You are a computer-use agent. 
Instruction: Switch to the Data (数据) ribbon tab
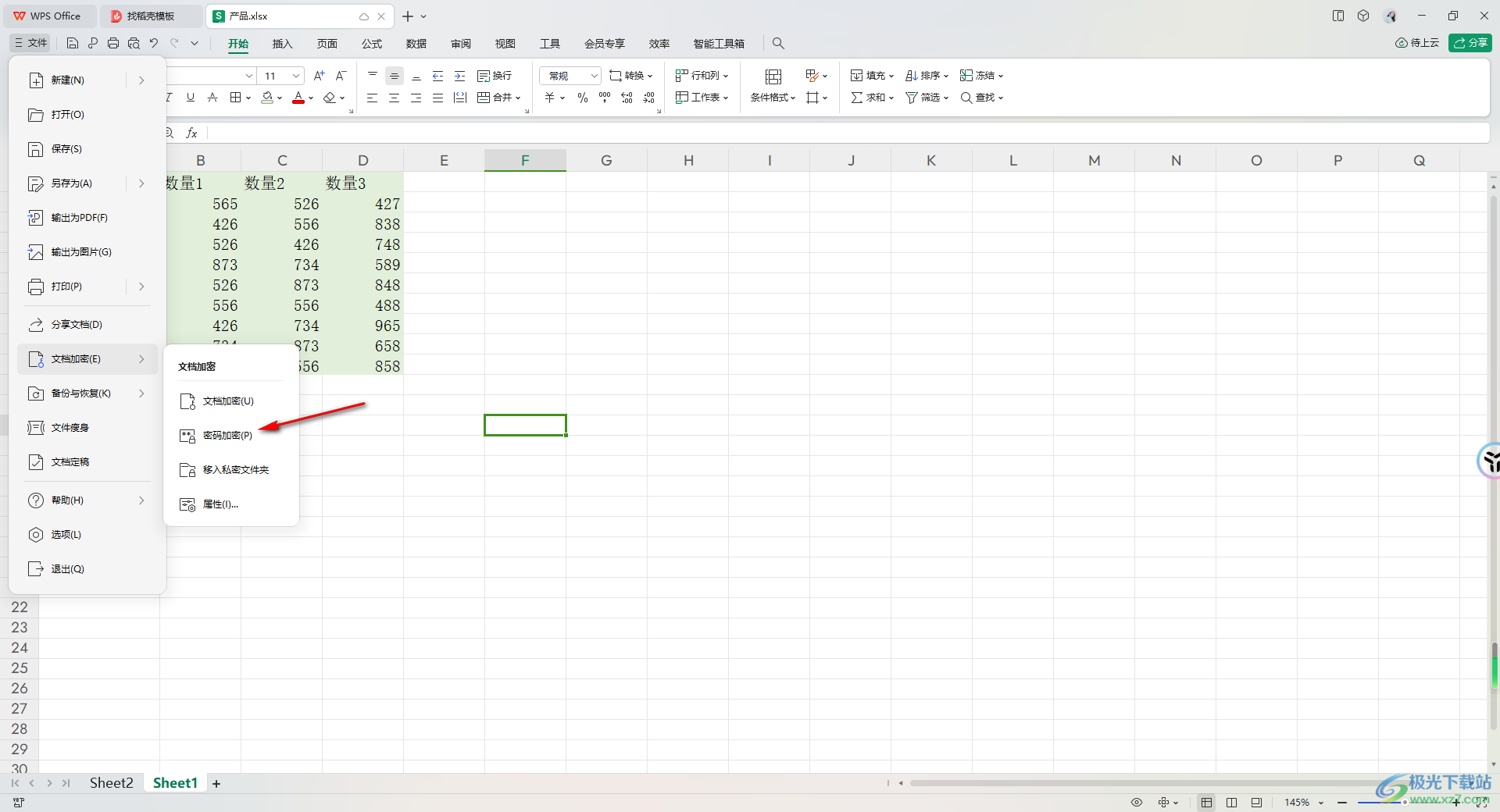click(416, 44)
